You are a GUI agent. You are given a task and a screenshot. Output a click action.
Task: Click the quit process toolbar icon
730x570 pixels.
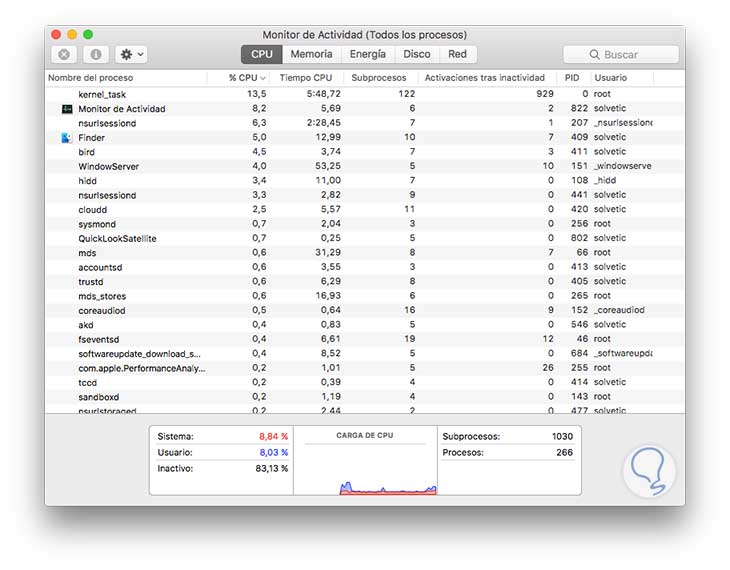click(x=64, y=54)
